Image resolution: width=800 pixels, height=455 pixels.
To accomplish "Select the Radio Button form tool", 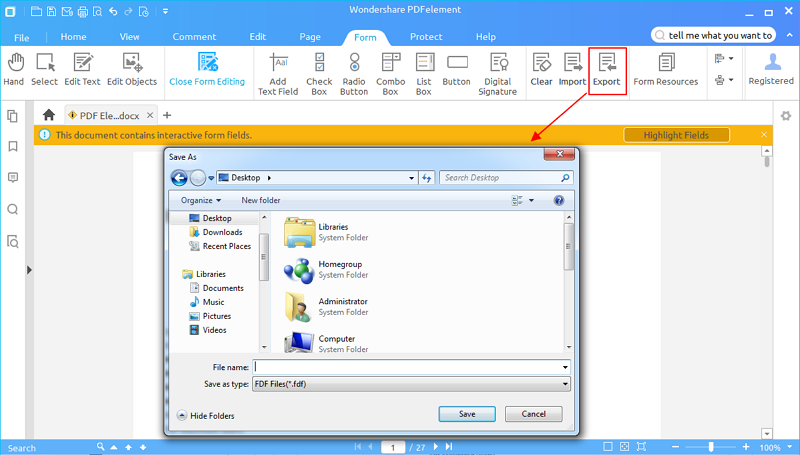I will coord(354,74).
